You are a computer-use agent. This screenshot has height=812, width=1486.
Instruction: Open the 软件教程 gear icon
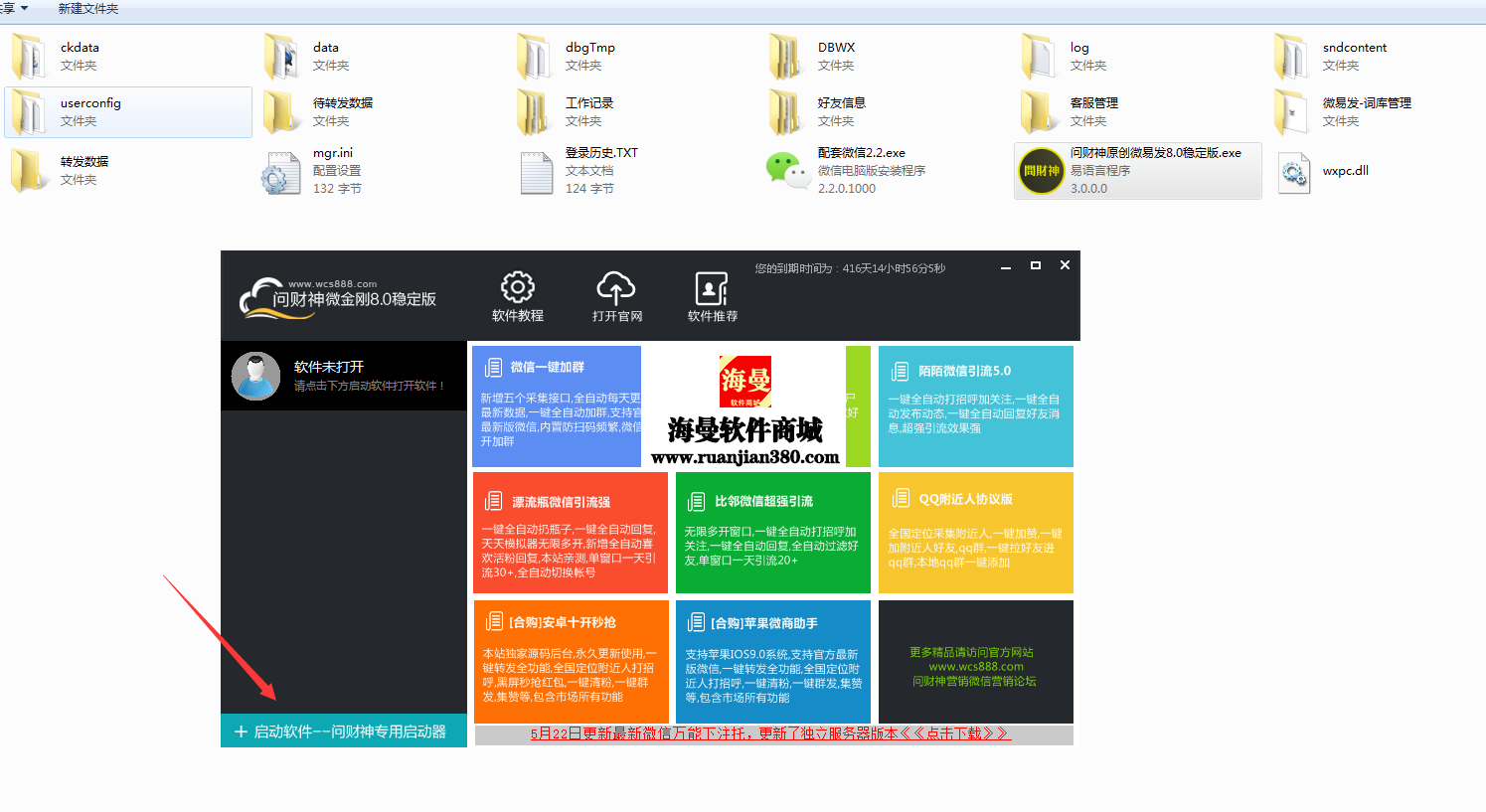(517, 287)
